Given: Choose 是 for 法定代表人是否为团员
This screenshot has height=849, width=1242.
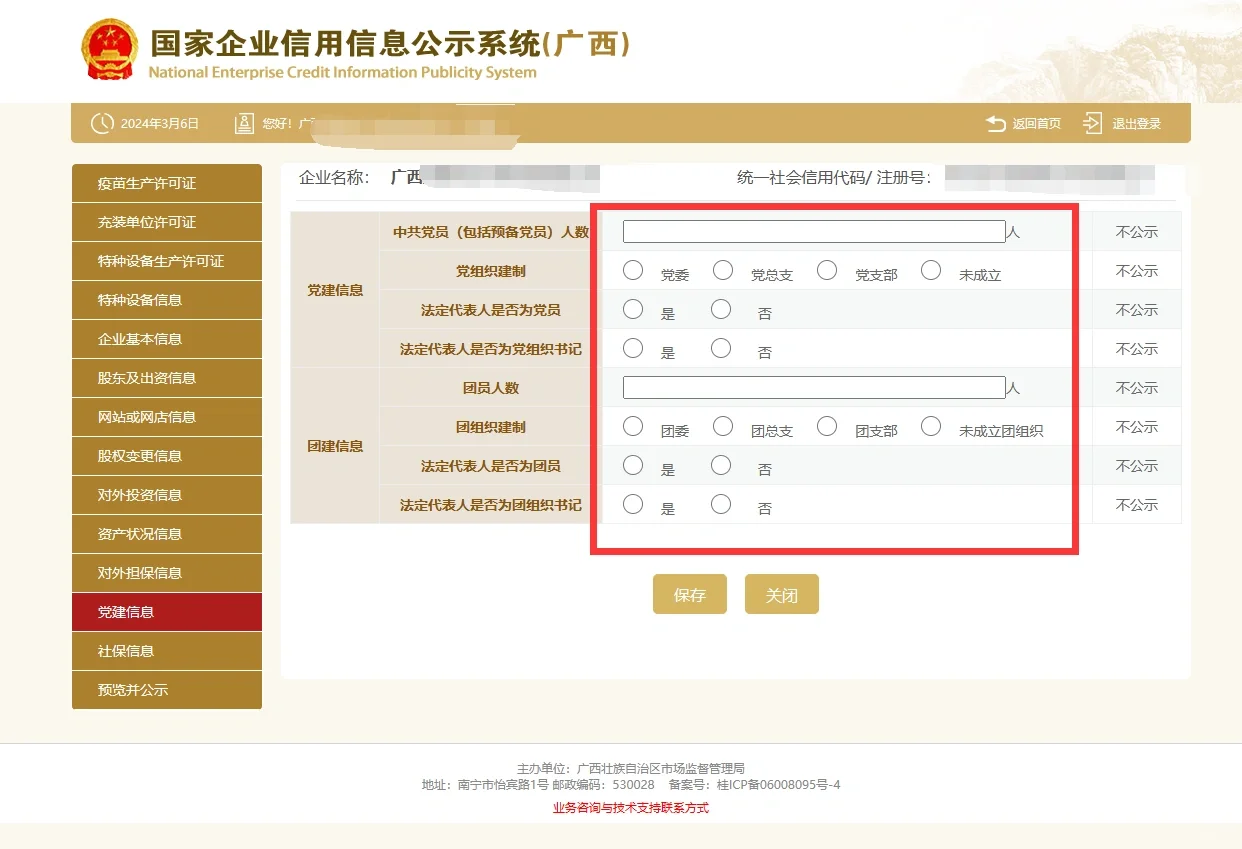Looking at the screenshot, I should click(632, 465).
